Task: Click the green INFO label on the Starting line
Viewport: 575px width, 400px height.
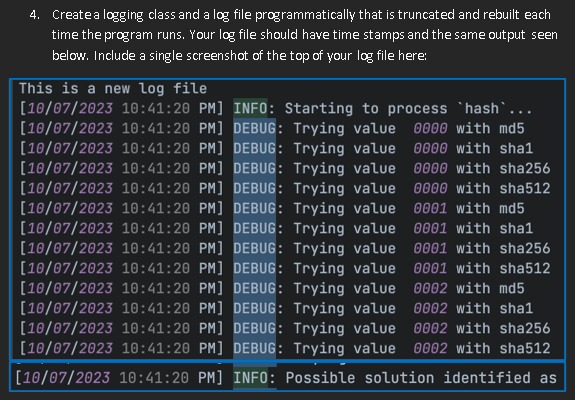Action: [250, 109]
